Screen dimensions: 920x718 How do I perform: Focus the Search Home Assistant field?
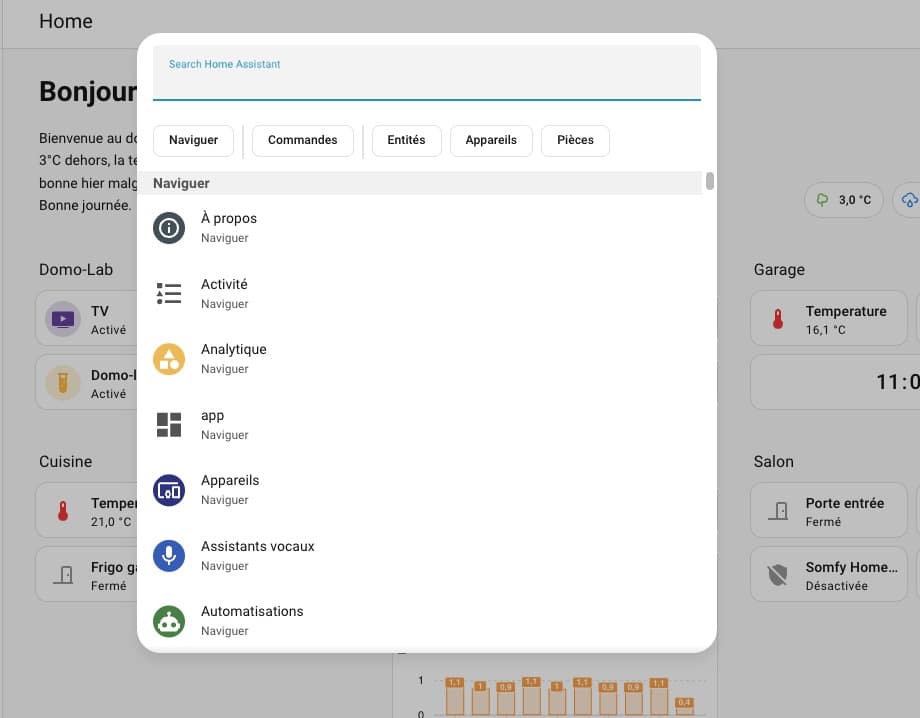pyautogui.click(x=426, y=80)
